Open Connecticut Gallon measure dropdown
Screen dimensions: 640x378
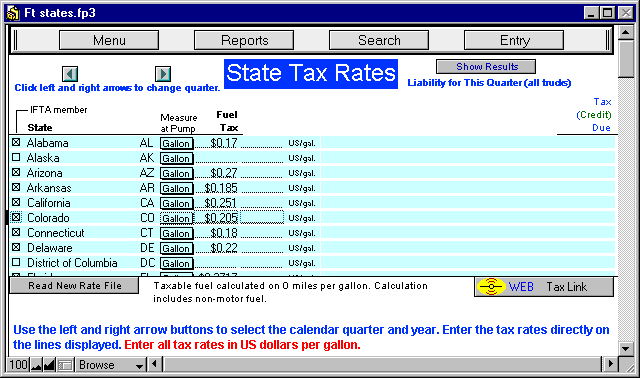point(176,233)
